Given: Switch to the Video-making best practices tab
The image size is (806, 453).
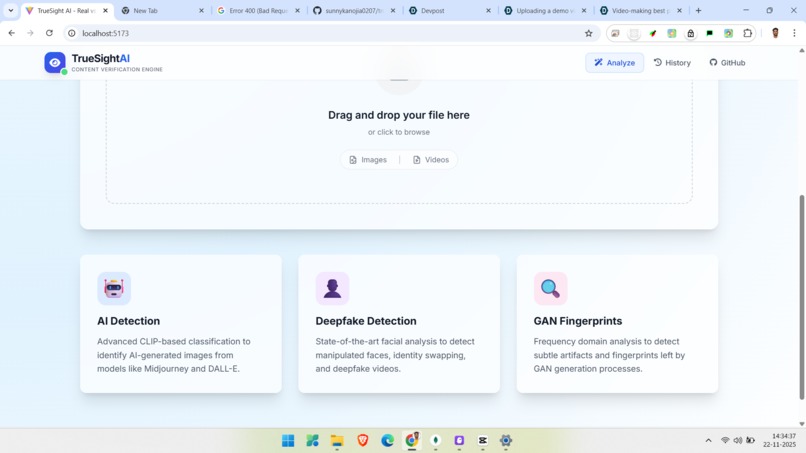Looking at the screenshot, I should click(641, 10).
